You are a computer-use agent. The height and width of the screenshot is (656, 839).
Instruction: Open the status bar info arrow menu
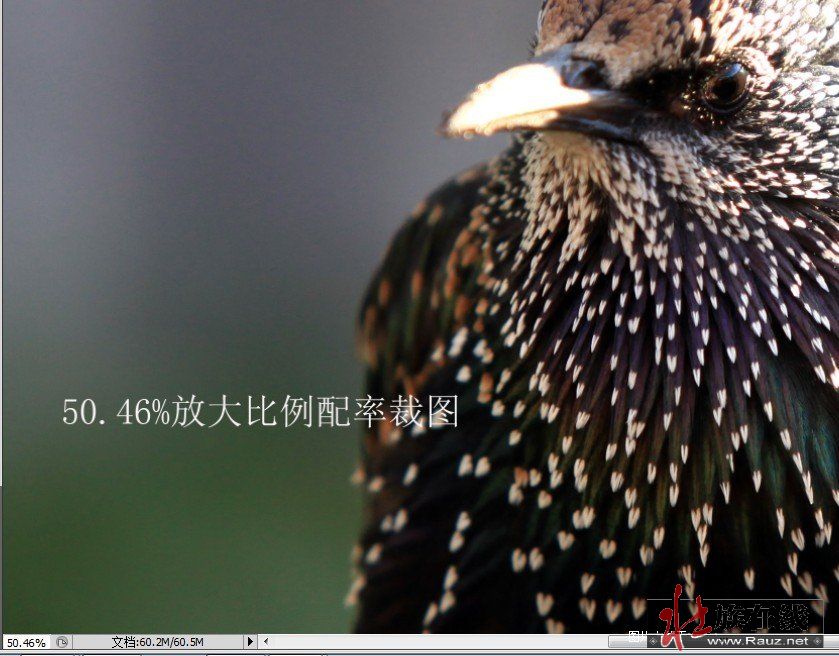point(250,641)
